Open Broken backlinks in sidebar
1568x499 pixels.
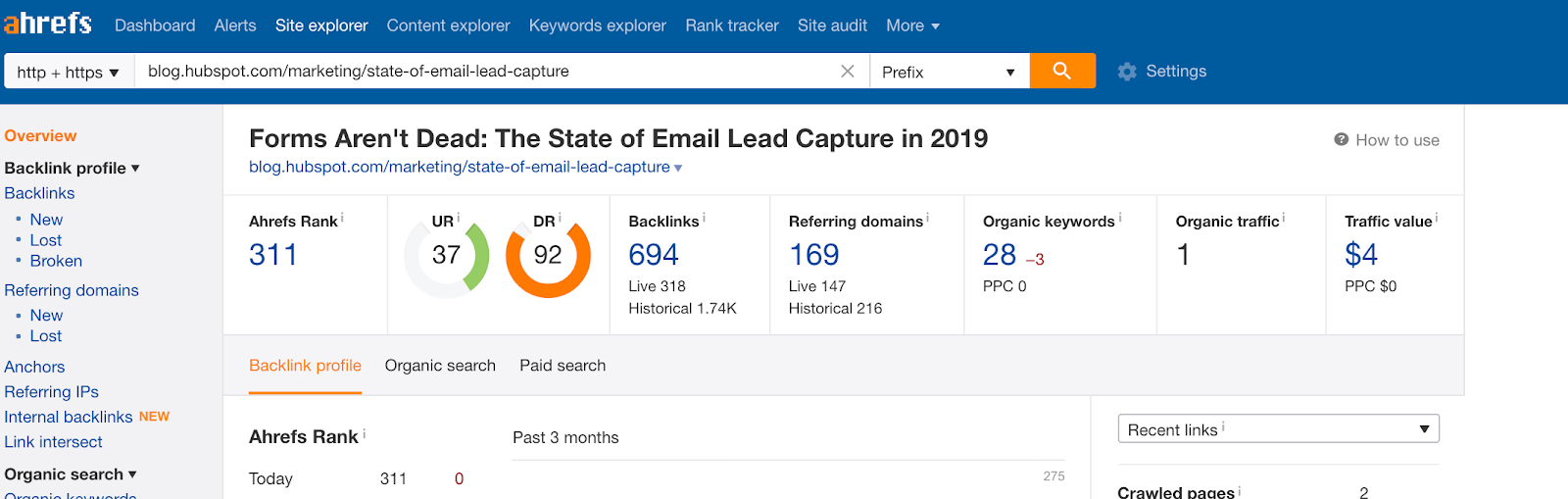pos(56,261)
